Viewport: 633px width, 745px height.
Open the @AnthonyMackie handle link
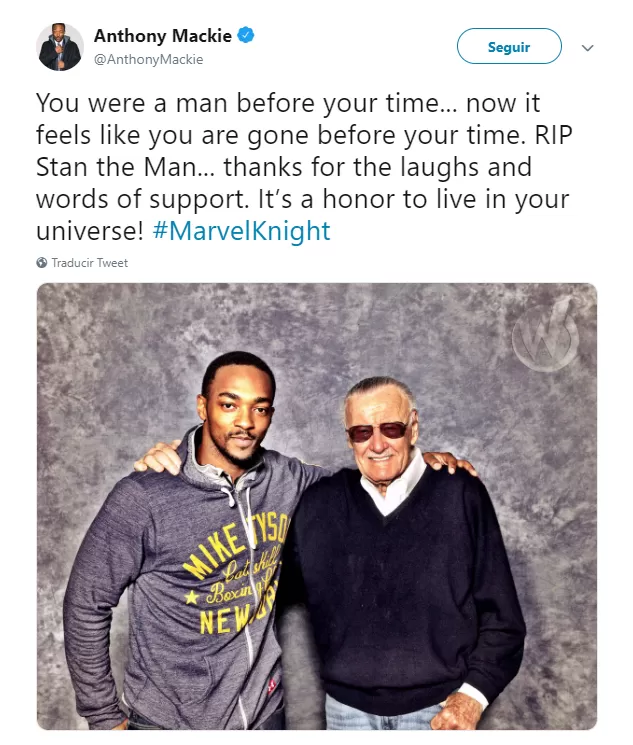148,59
